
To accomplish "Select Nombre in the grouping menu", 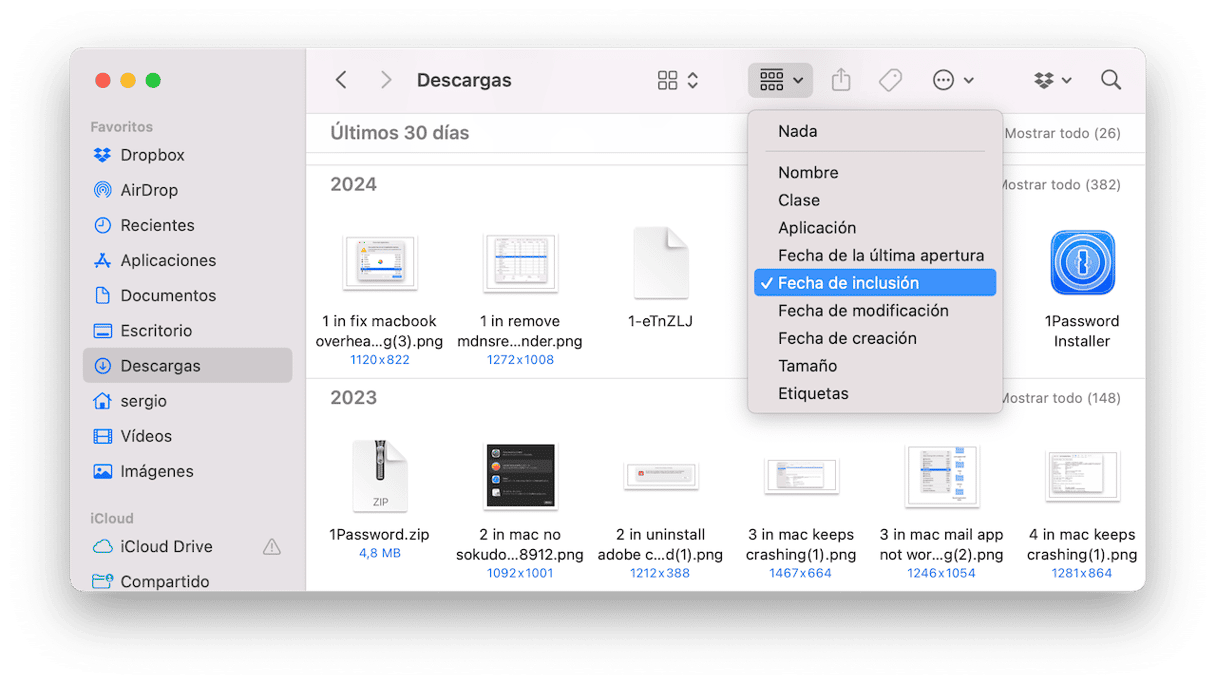I will (808, 173).
